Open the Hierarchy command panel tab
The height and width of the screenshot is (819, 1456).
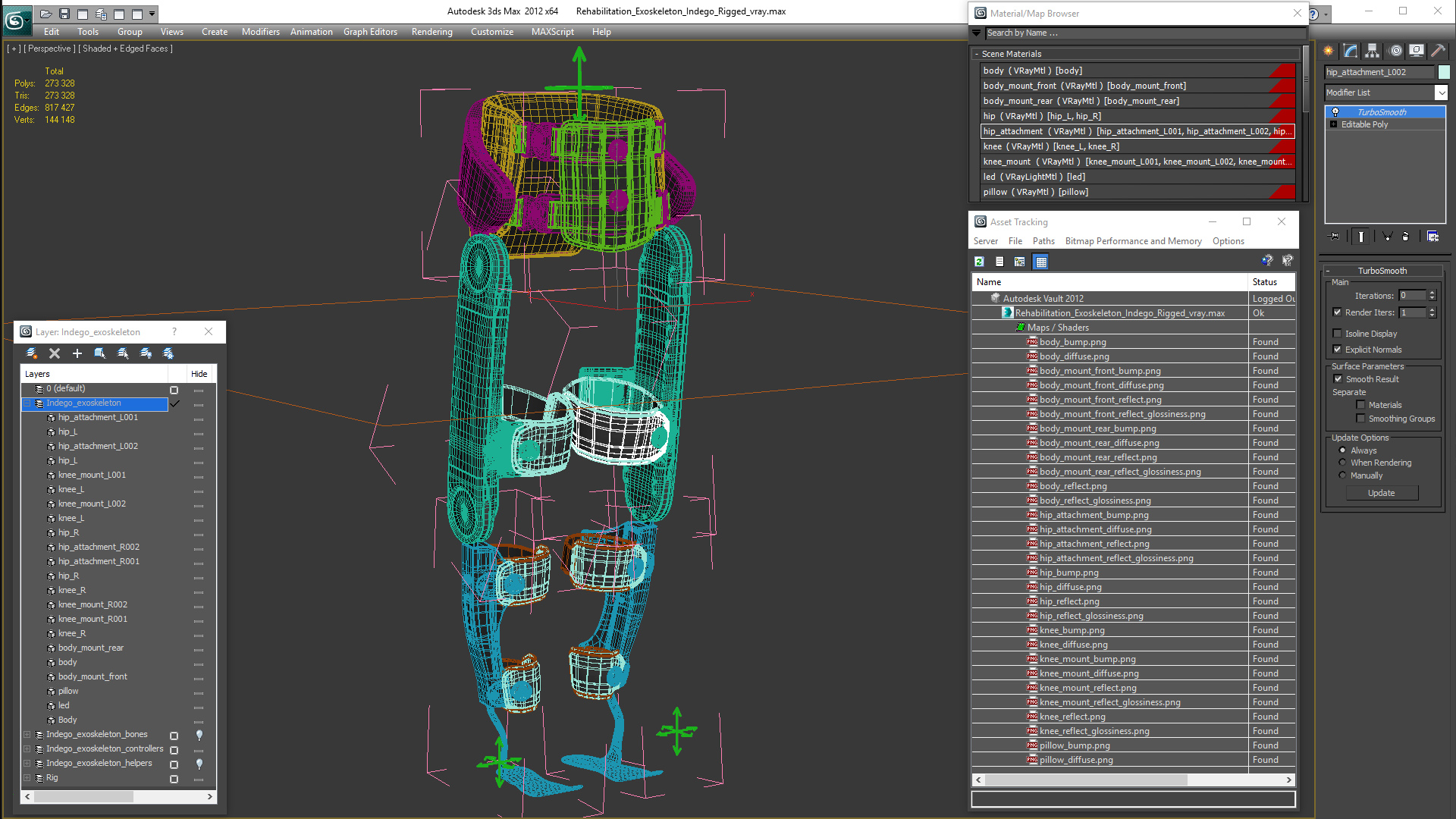click(x=1373, y=51)
